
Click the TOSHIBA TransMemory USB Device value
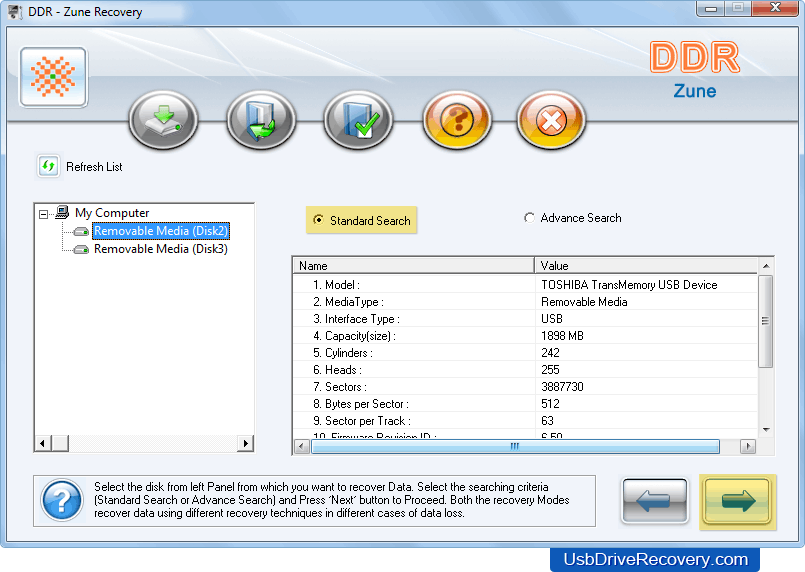[x=629, y=284]
